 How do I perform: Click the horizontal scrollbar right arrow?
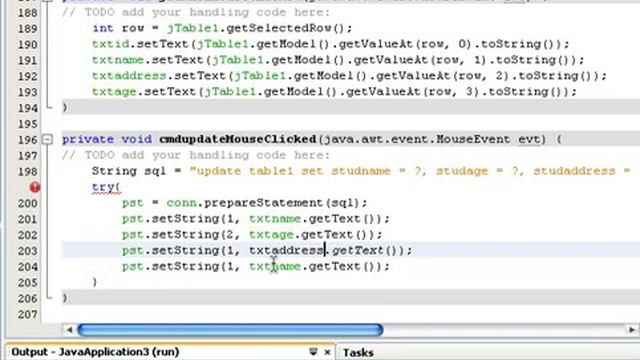[632, 329]
